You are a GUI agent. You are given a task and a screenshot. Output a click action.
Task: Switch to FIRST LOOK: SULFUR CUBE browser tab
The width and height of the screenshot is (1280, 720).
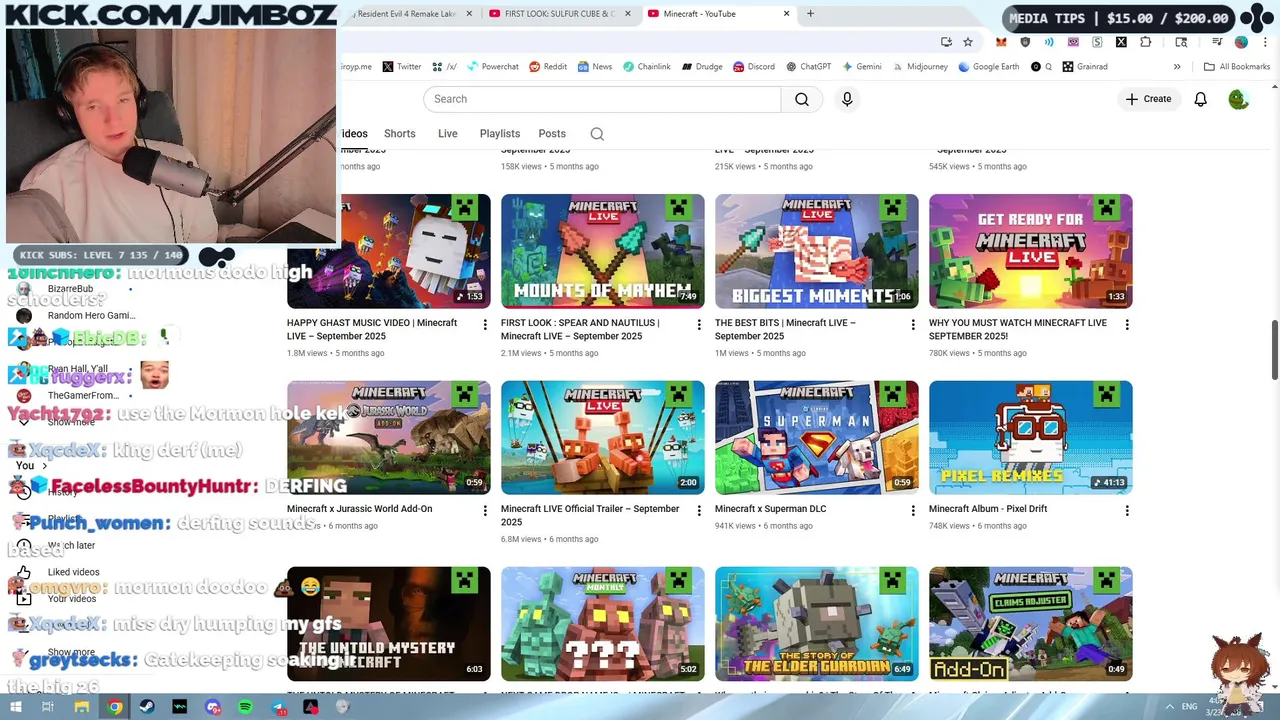coord(560,14)
